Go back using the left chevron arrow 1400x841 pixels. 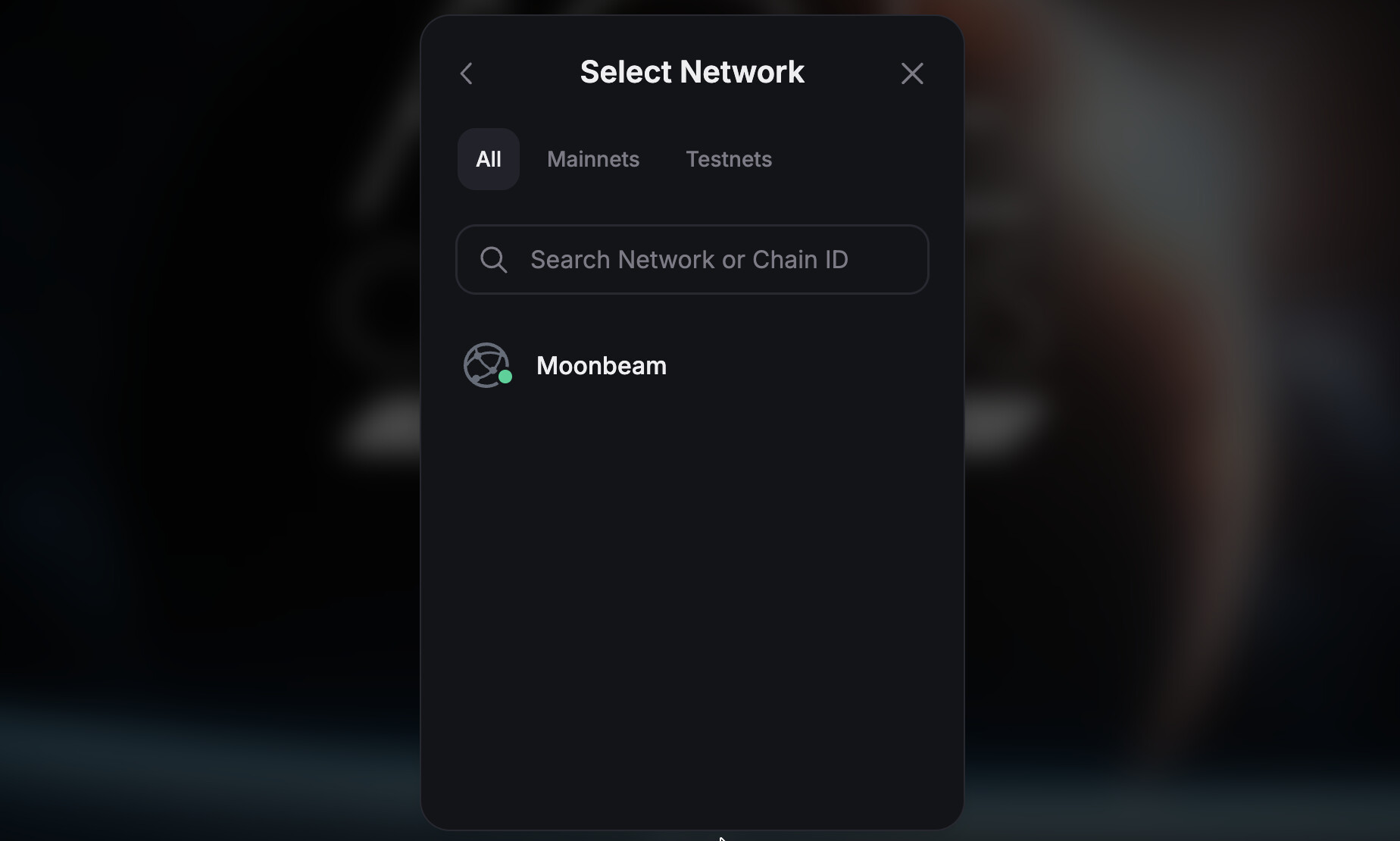point(466,73)
